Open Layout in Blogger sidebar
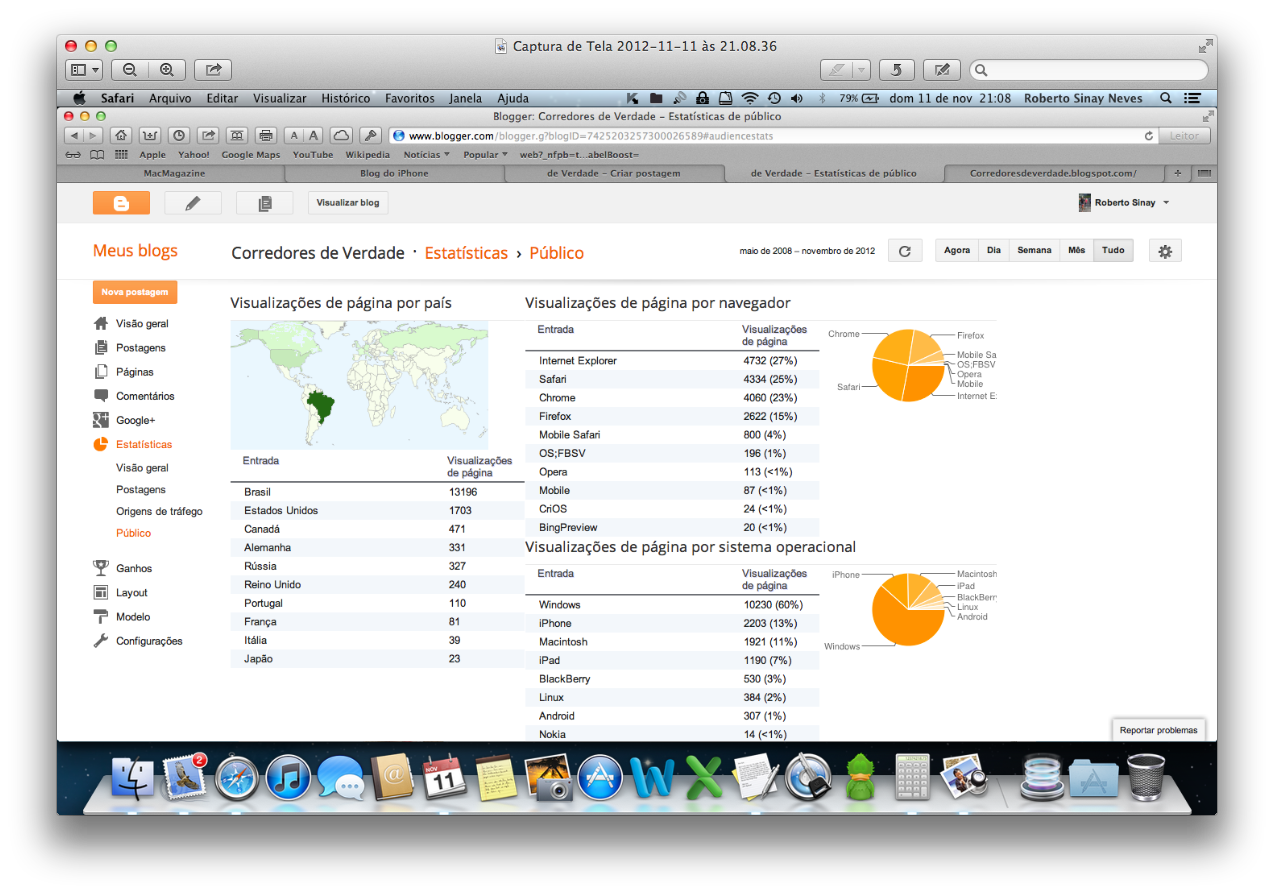The image size is (1274, 894). pos(121,593)
